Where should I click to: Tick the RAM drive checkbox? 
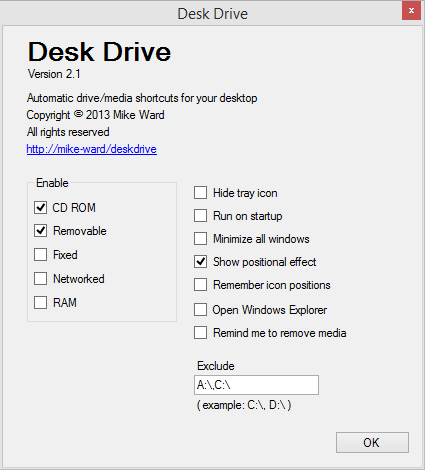click(40, 303)
